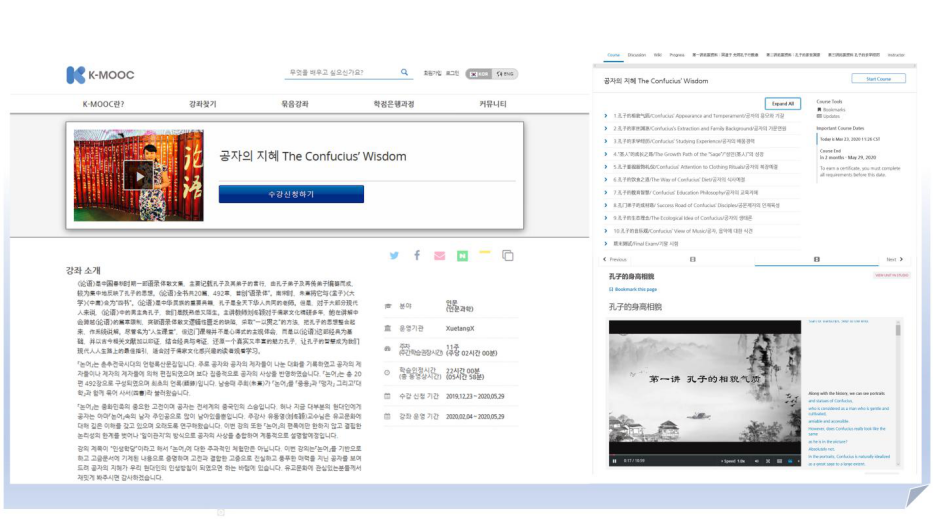Screen dimensions: 935x526
Task: Open the second unit video icon in sequence bar
Action: (816, 259)
